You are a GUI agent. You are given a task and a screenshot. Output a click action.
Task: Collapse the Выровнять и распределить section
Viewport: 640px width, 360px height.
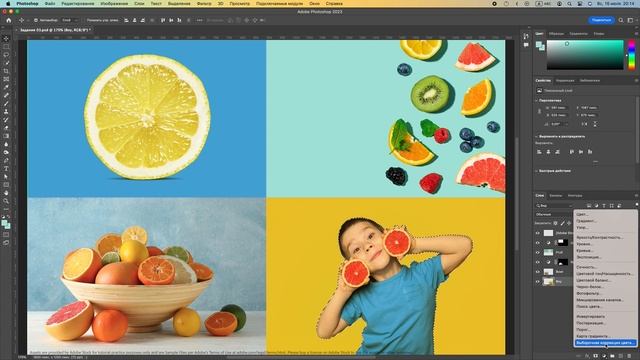click(536, 136)
